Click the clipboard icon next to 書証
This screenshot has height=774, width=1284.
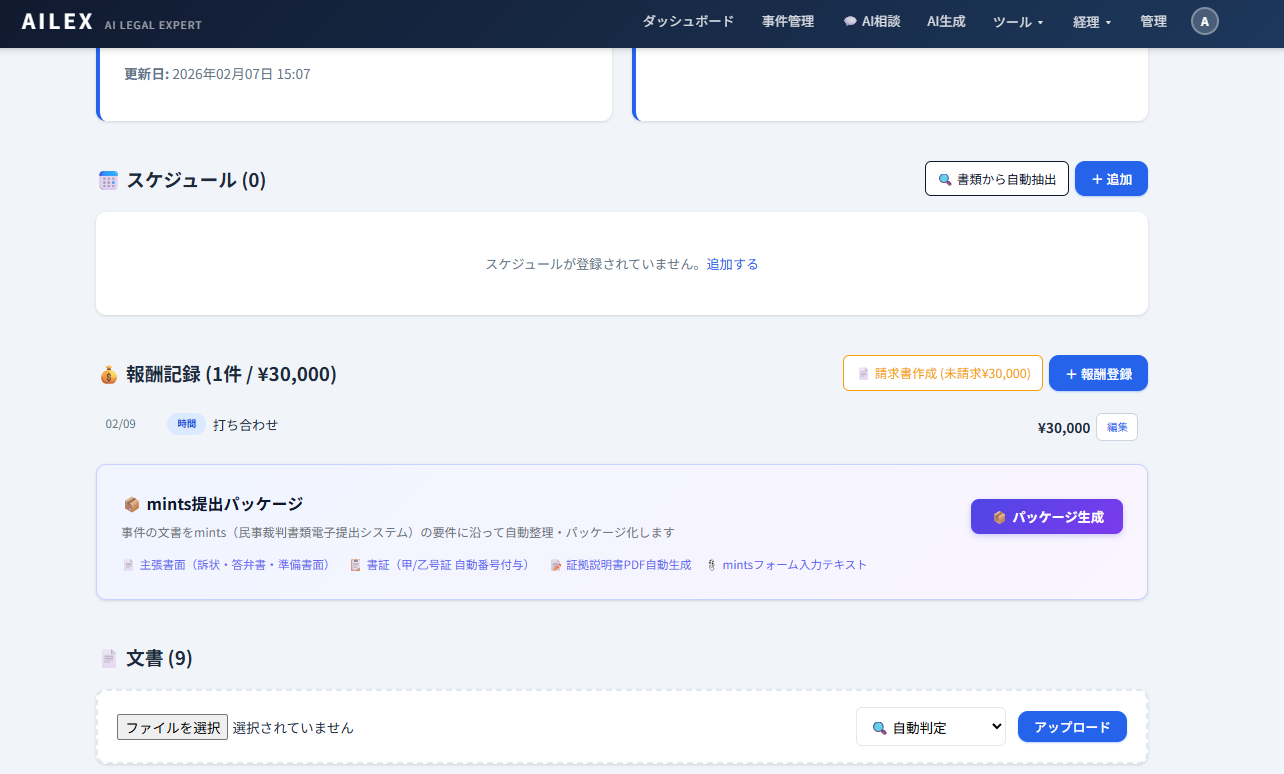[x=355, y=565]
